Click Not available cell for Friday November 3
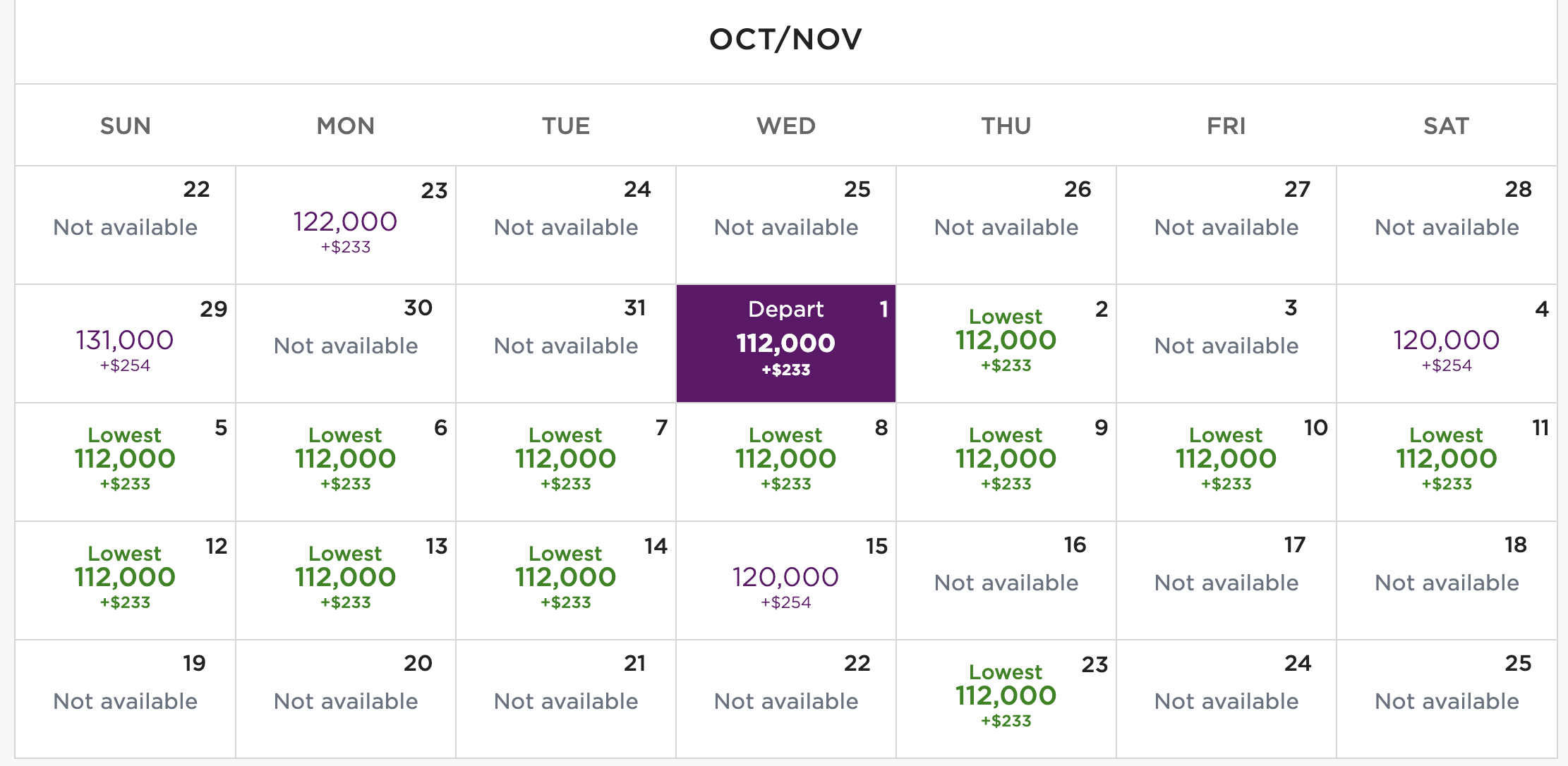The image size is (1568, 766). 1226,344
